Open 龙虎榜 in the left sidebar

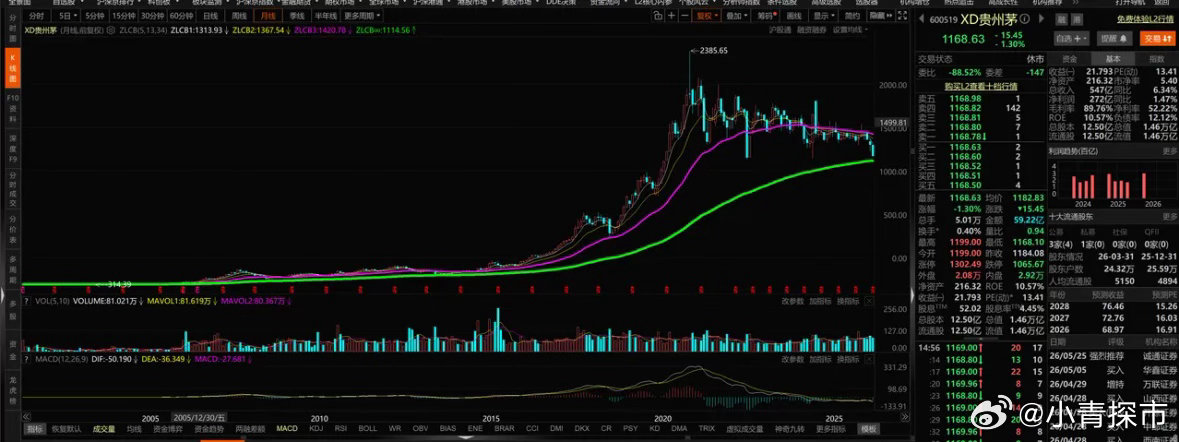click(11, 390)
